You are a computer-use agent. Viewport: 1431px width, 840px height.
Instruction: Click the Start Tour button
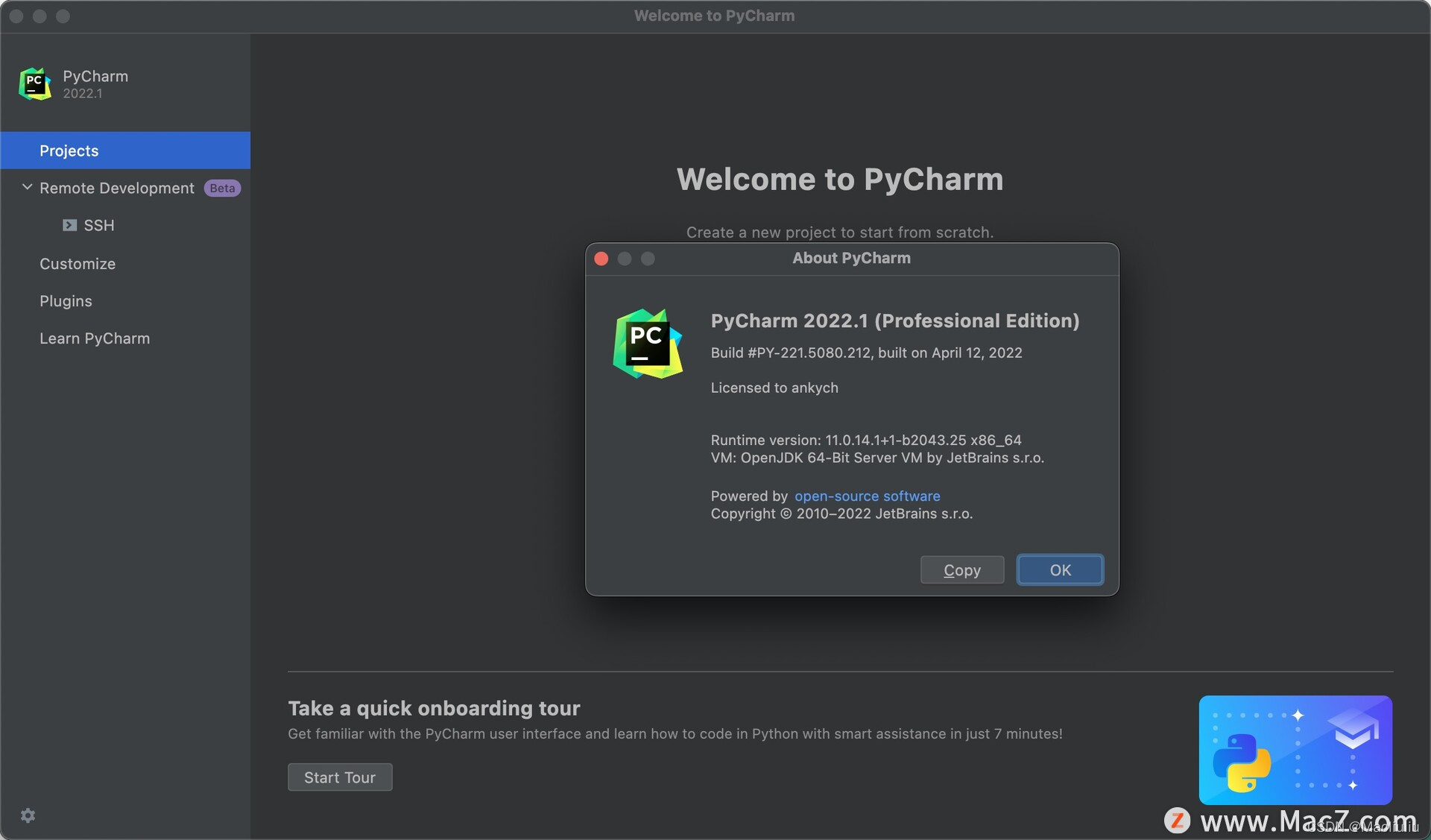pos(340,777)
